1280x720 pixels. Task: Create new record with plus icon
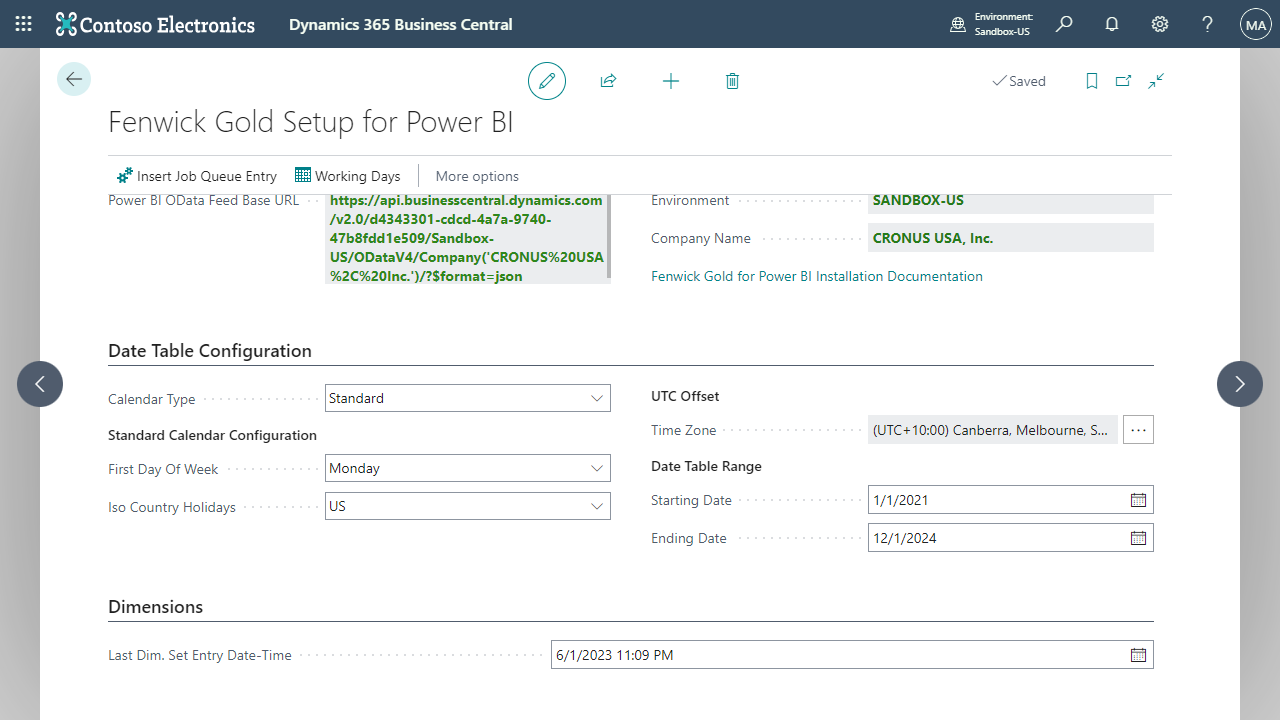coord(671,81)
